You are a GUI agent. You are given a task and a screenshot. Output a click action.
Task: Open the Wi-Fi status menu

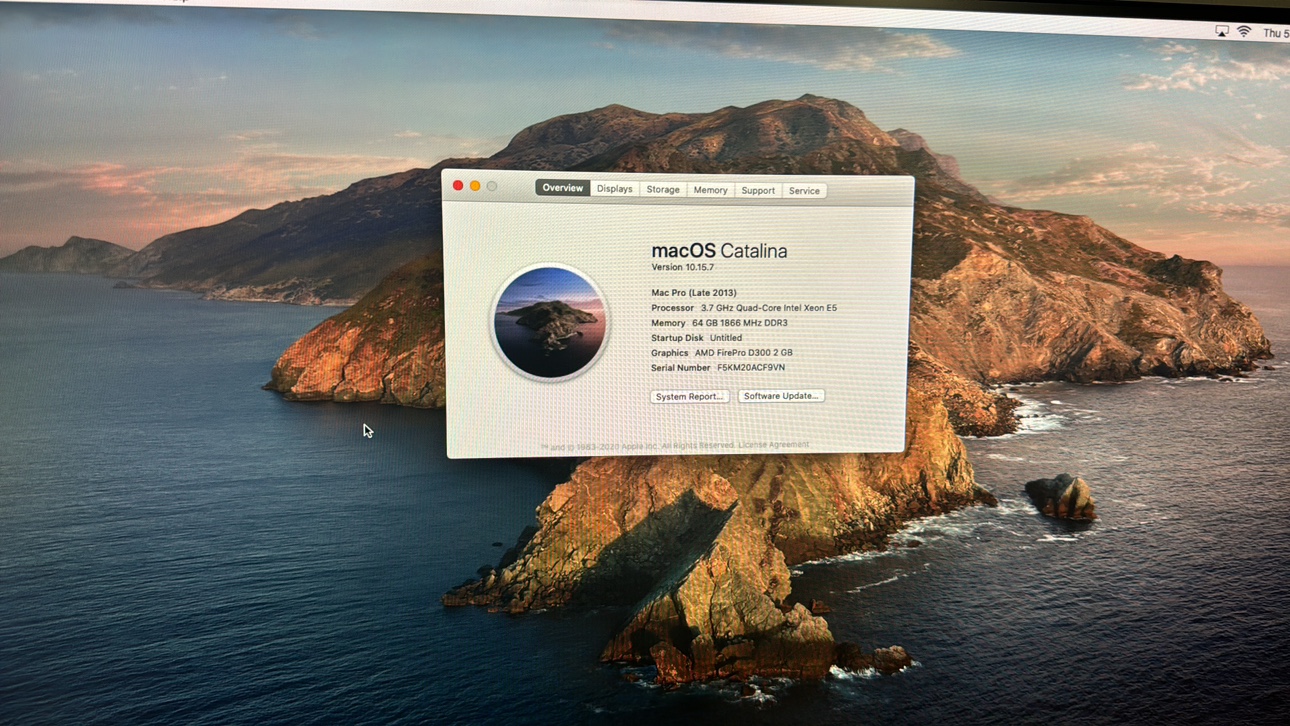[1244, 32]
